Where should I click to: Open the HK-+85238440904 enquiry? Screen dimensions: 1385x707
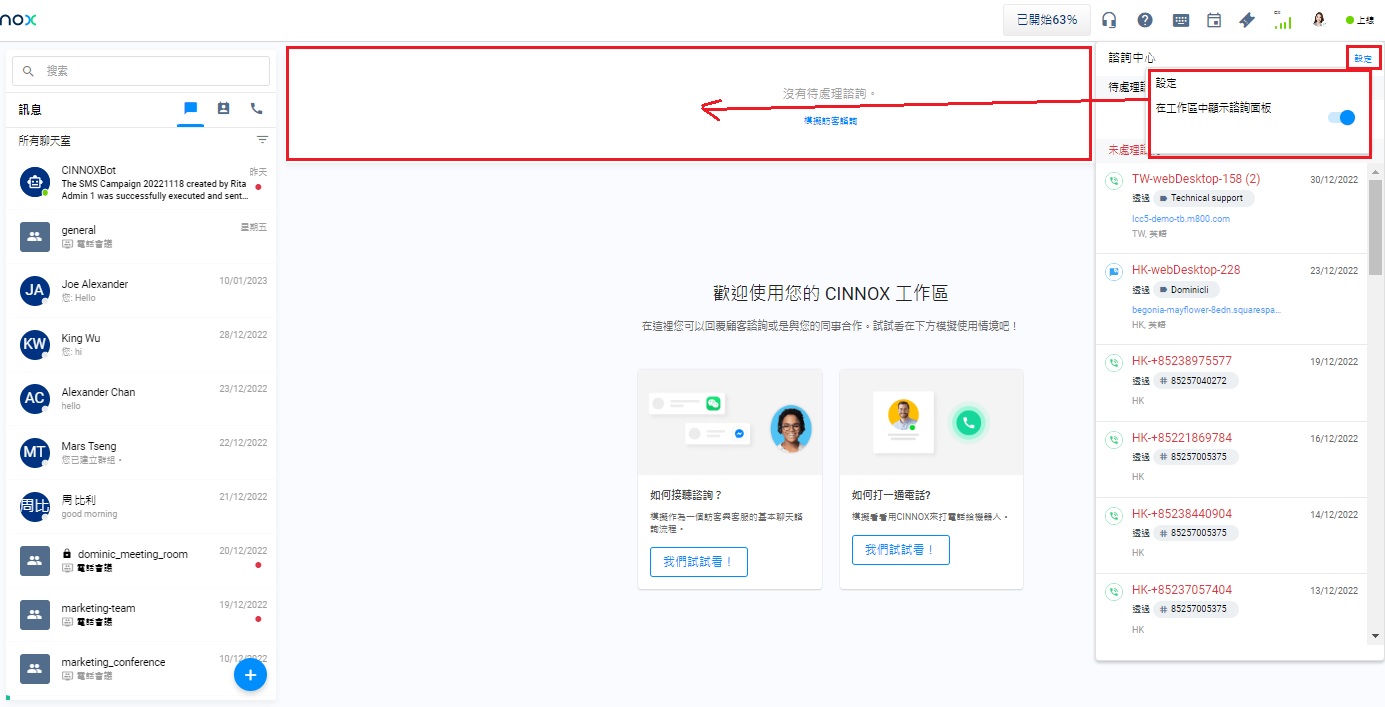click(x=1232, y=536)
